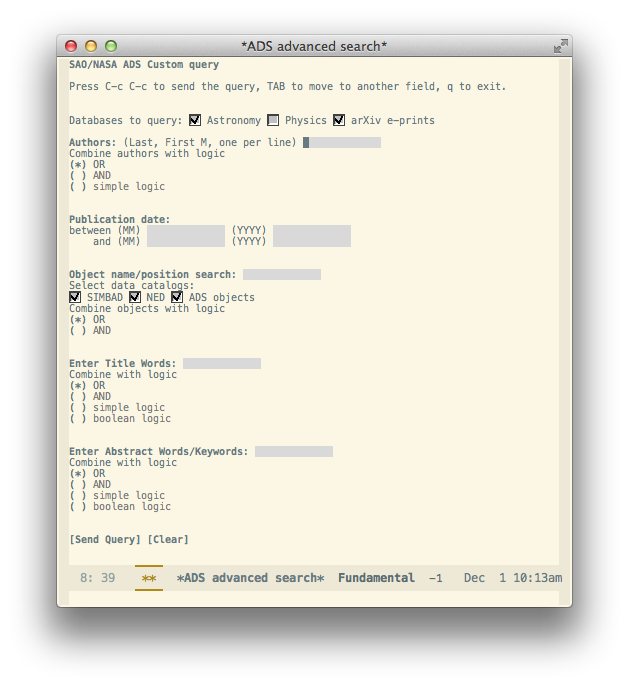Toggle the arXiv e-prints checkbox

(339, 120)
